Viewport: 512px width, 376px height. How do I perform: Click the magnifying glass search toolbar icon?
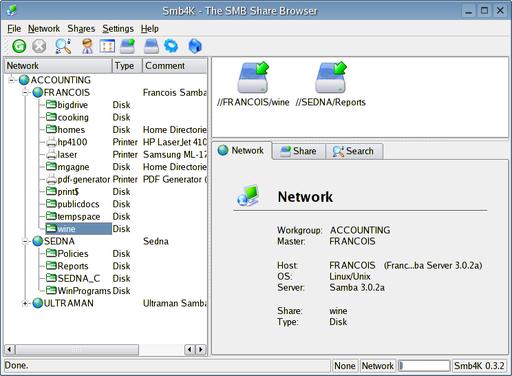pyautogui.click(x=63, y=46)
